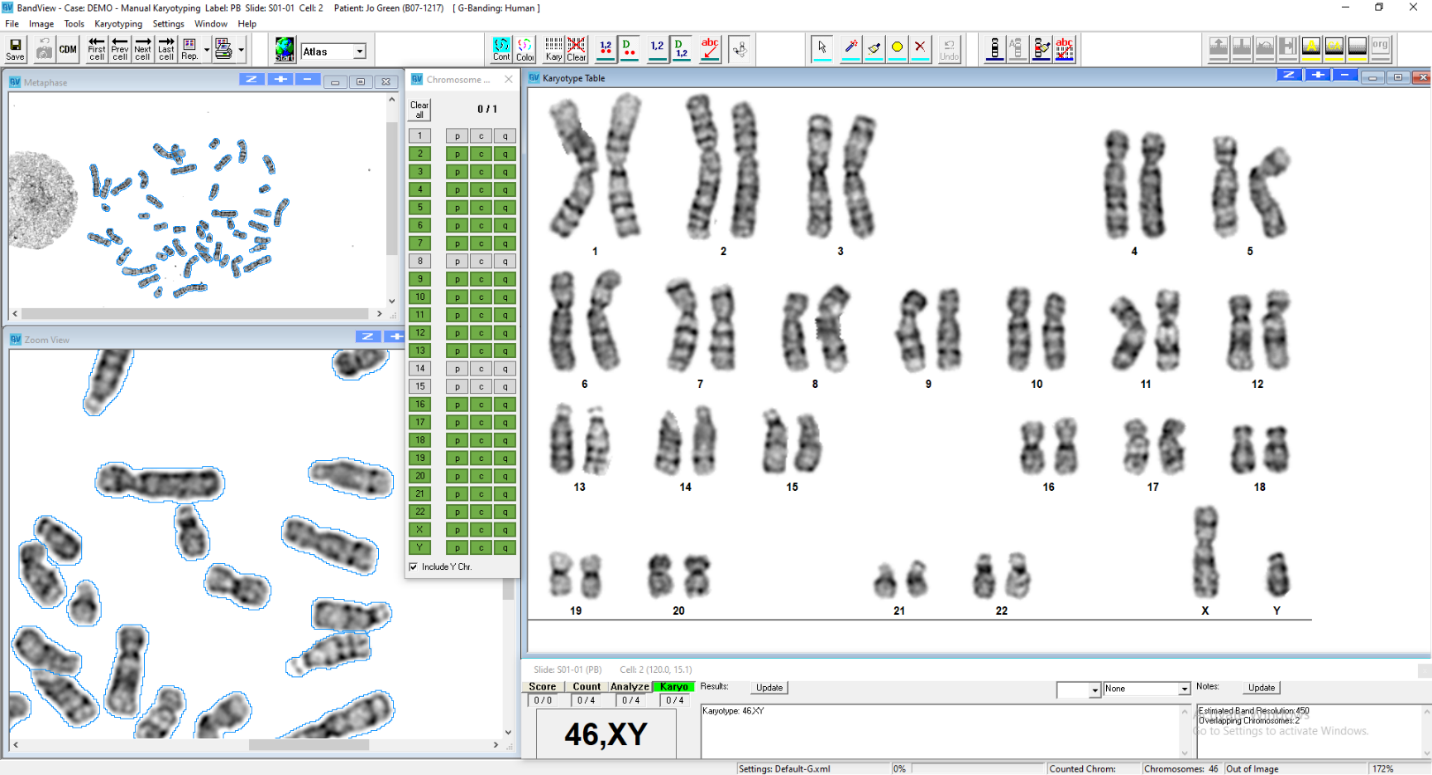Screen dimensions: 1432x775
Task: Jump to First cell
Action: click(97, 49)
